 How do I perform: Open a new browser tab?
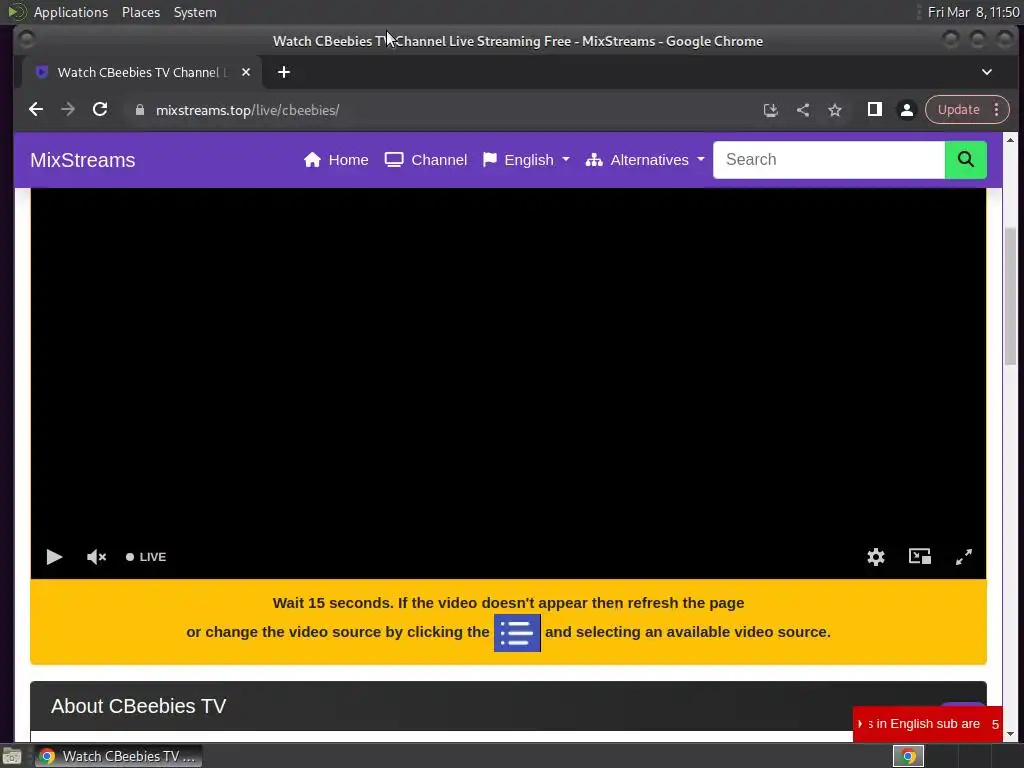(x=283, y=72)
